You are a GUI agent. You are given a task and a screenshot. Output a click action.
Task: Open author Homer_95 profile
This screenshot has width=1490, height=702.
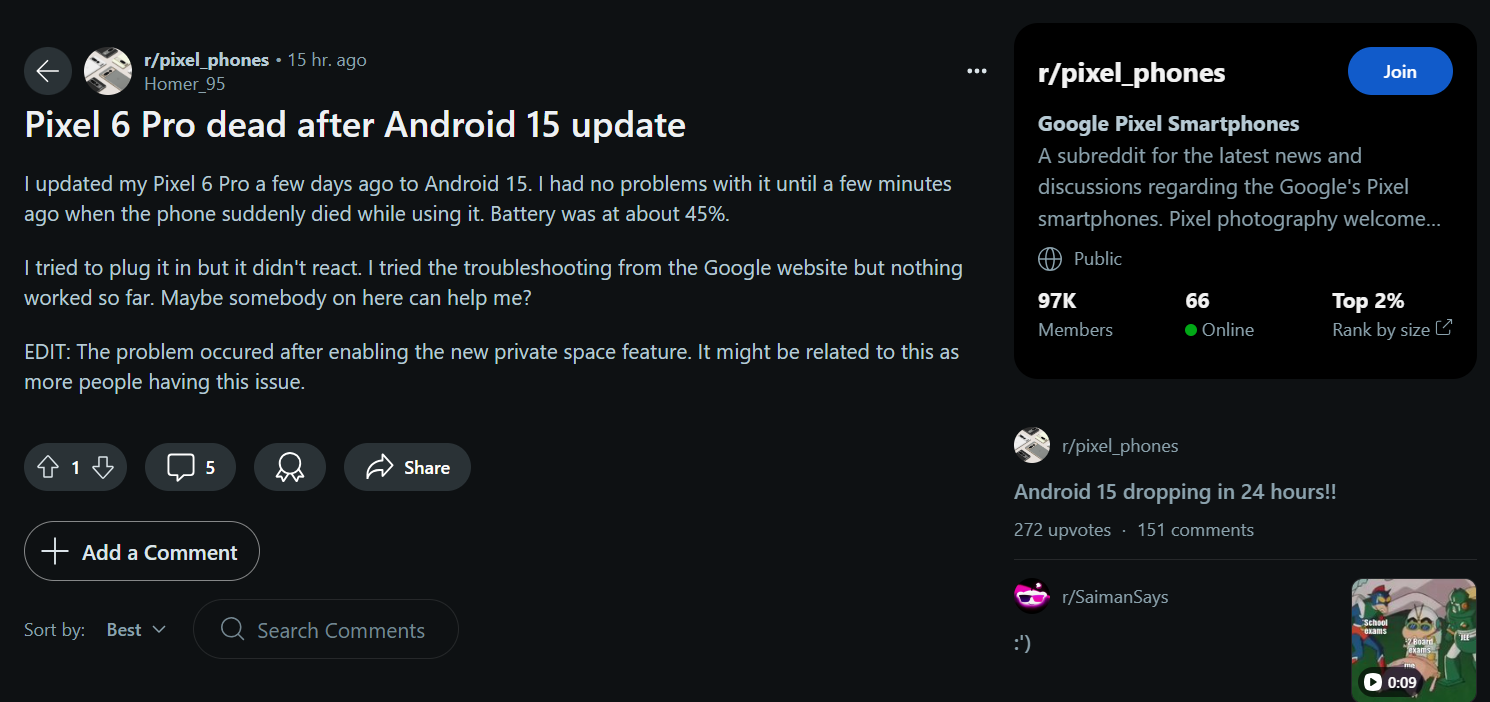[185, 84]
